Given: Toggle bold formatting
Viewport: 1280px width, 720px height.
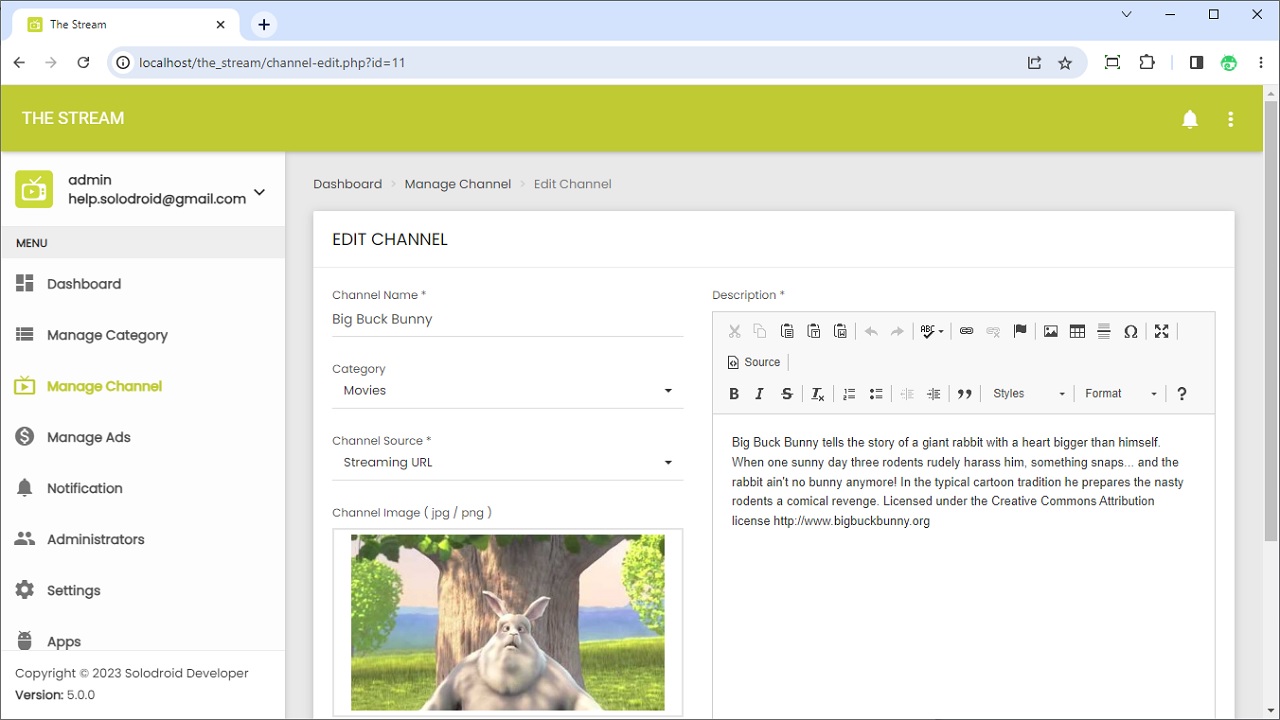Looking at the screenshot, I should (734, 394).
